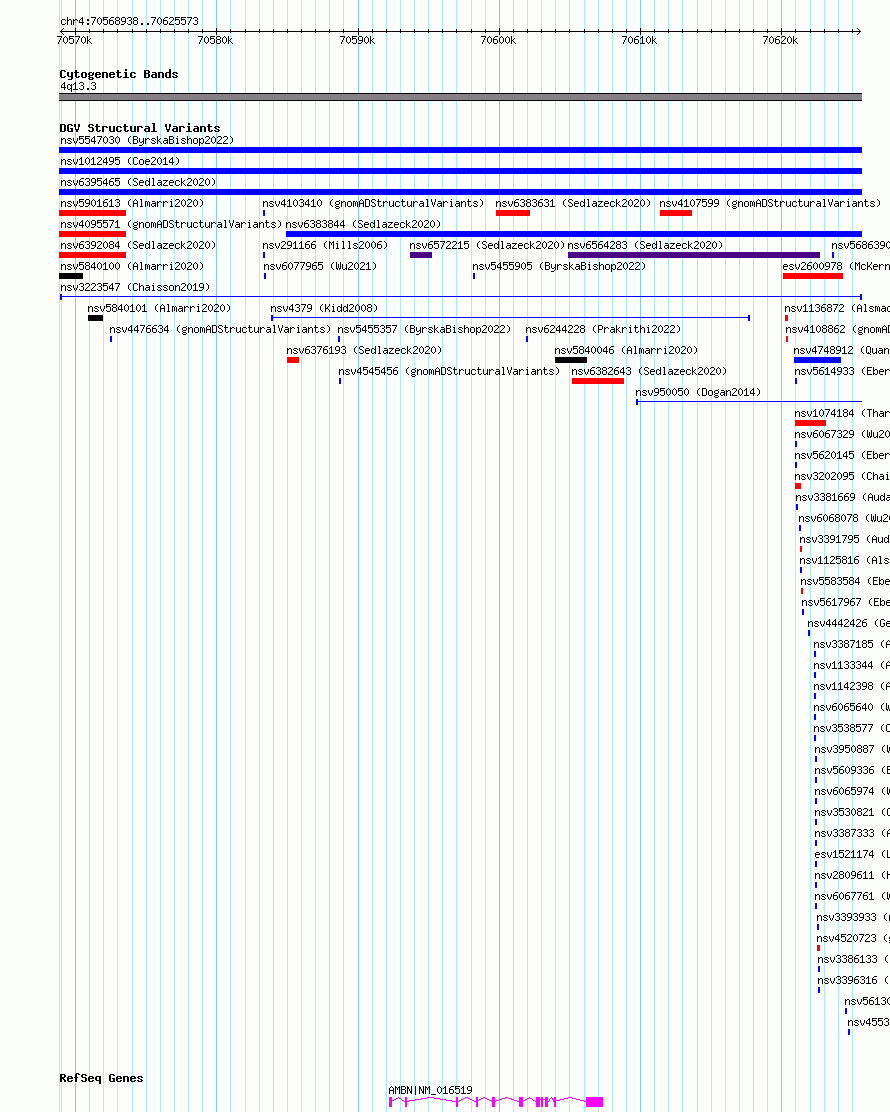The image size is (890, 1112).
Task: Click the blue bar under nsv4748912
Action: tap(817, 360)
